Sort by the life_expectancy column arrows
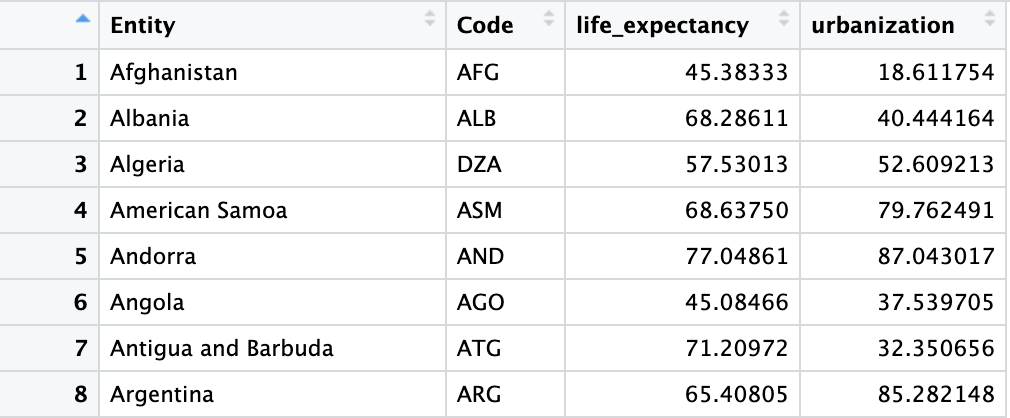 pyautogui.click(x=783, y=19)
